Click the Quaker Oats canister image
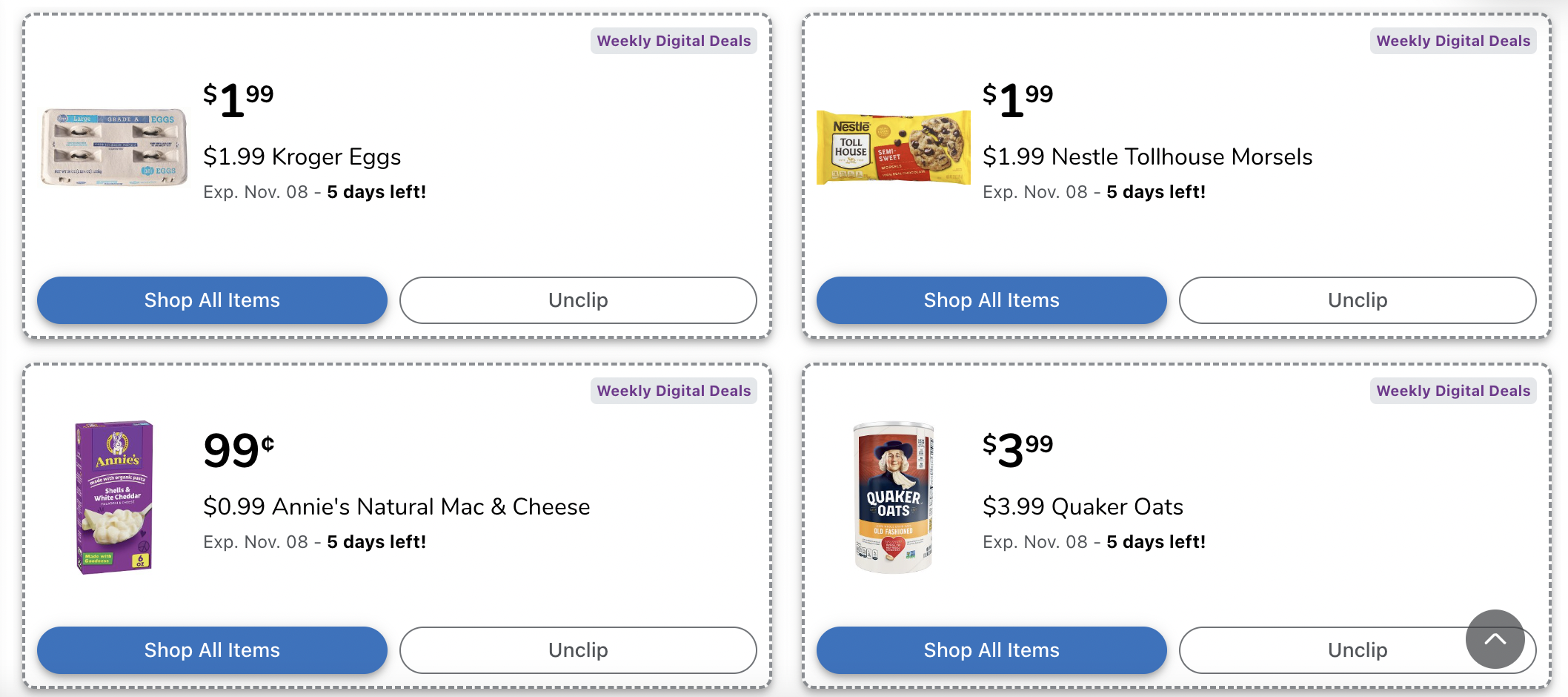1568x697 pixels. click(x=893, y=497)
